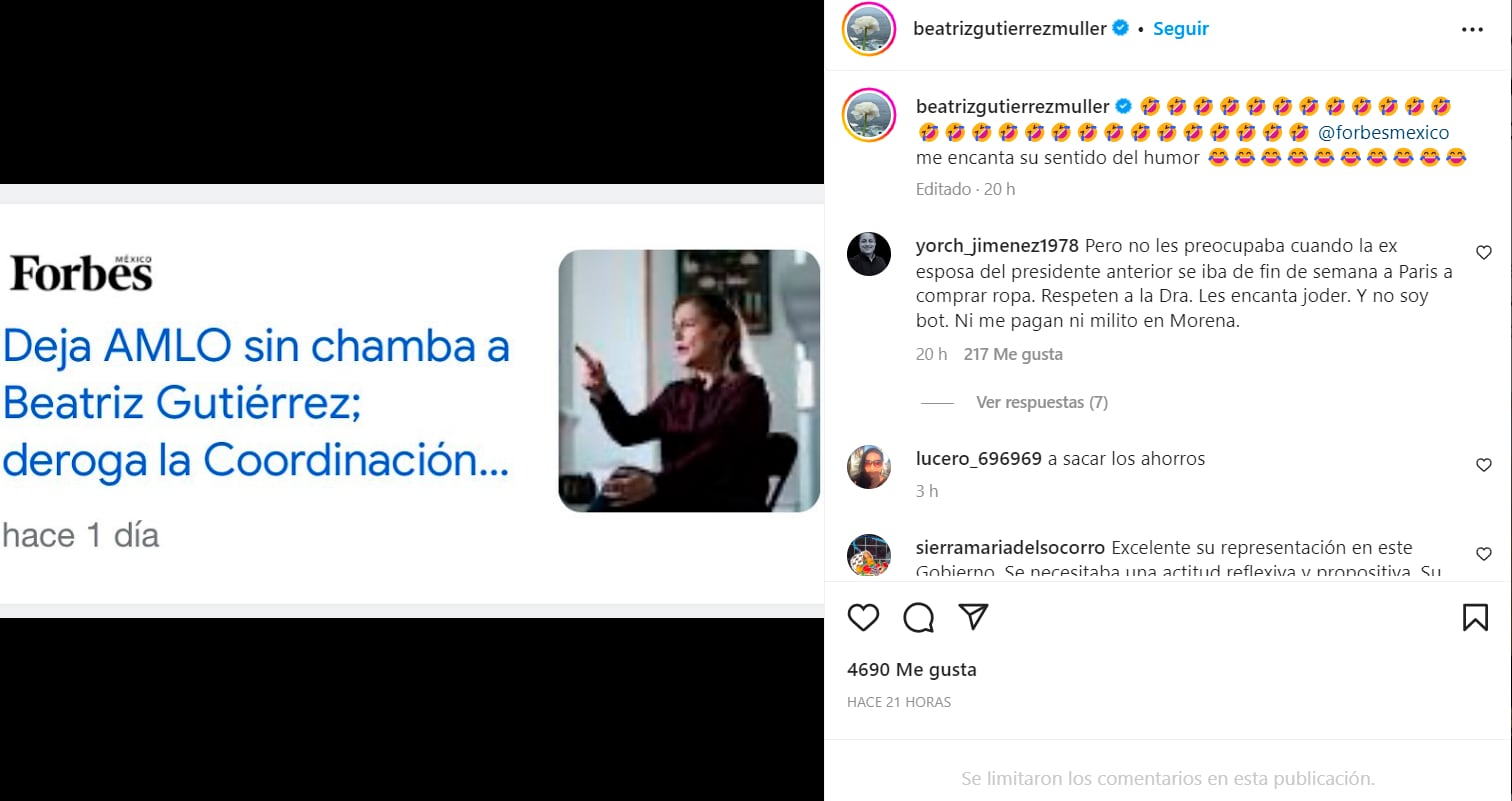Screen dimensions: 1512x801
Task: Expand replies under yorch_jimenez1978's comment
Action: (x=1041, y=401)
